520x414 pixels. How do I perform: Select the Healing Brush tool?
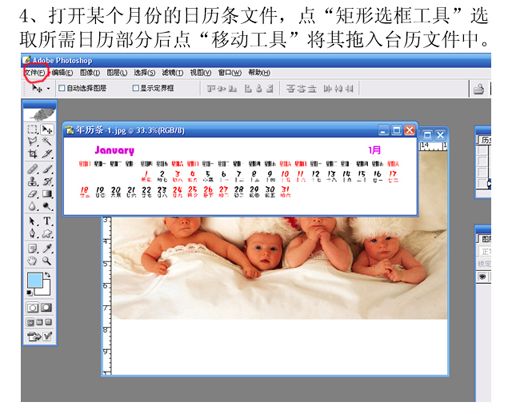tap(33, 169)
